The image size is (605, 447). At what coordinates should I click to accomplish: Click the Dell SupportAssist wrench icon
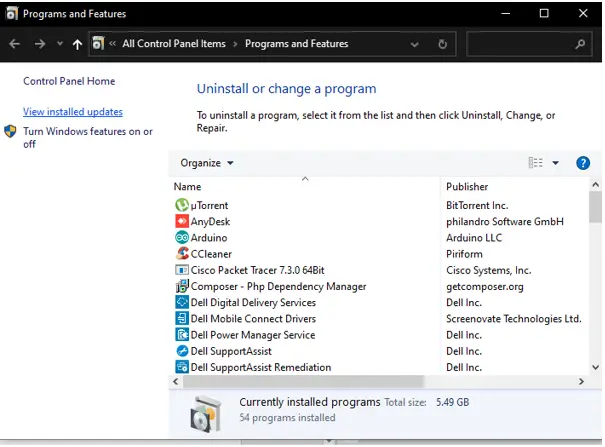182,351
